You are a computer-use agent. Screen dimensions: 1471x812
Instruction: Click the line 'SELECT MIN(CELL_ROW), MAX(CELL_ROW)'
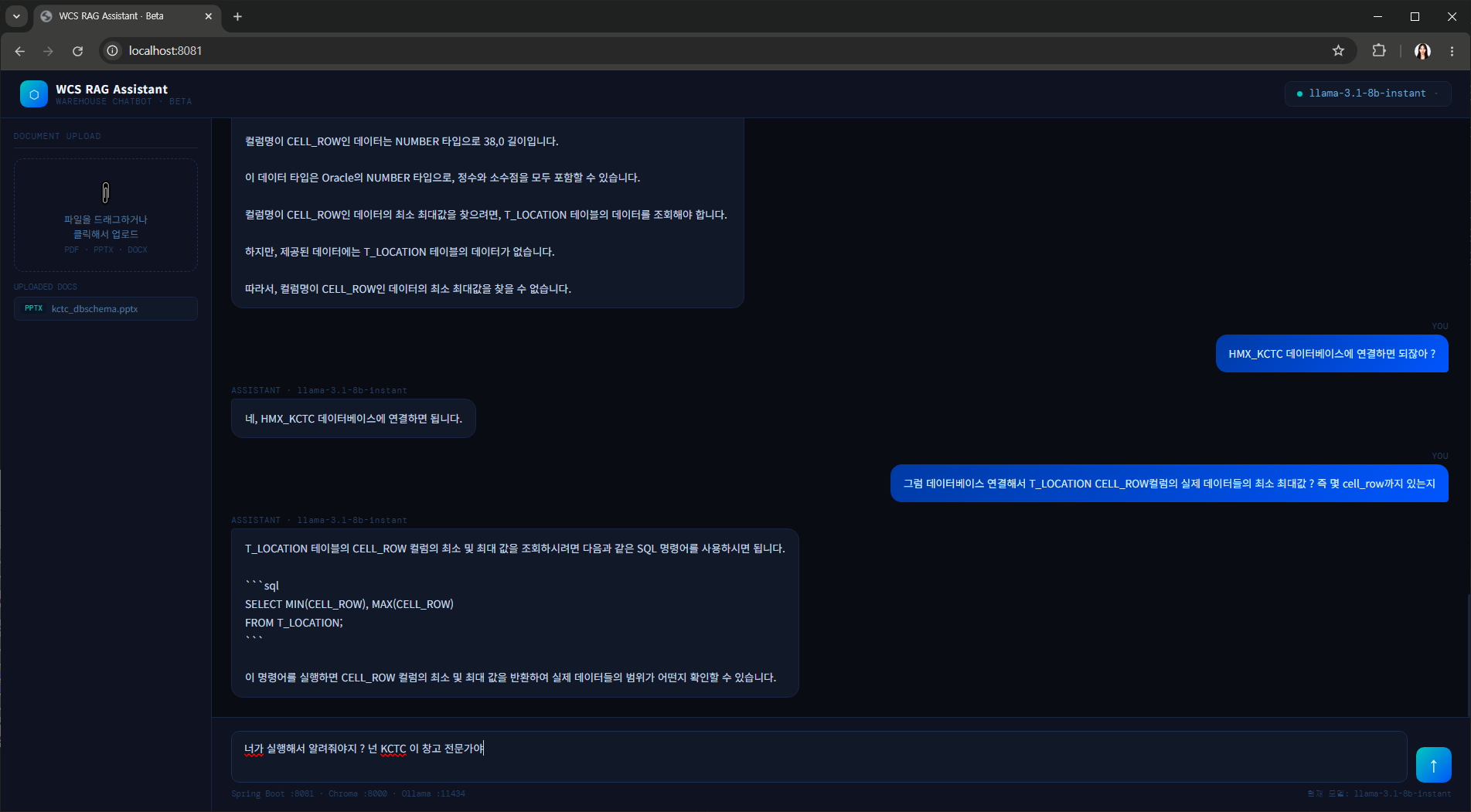(x=349, y=604)
